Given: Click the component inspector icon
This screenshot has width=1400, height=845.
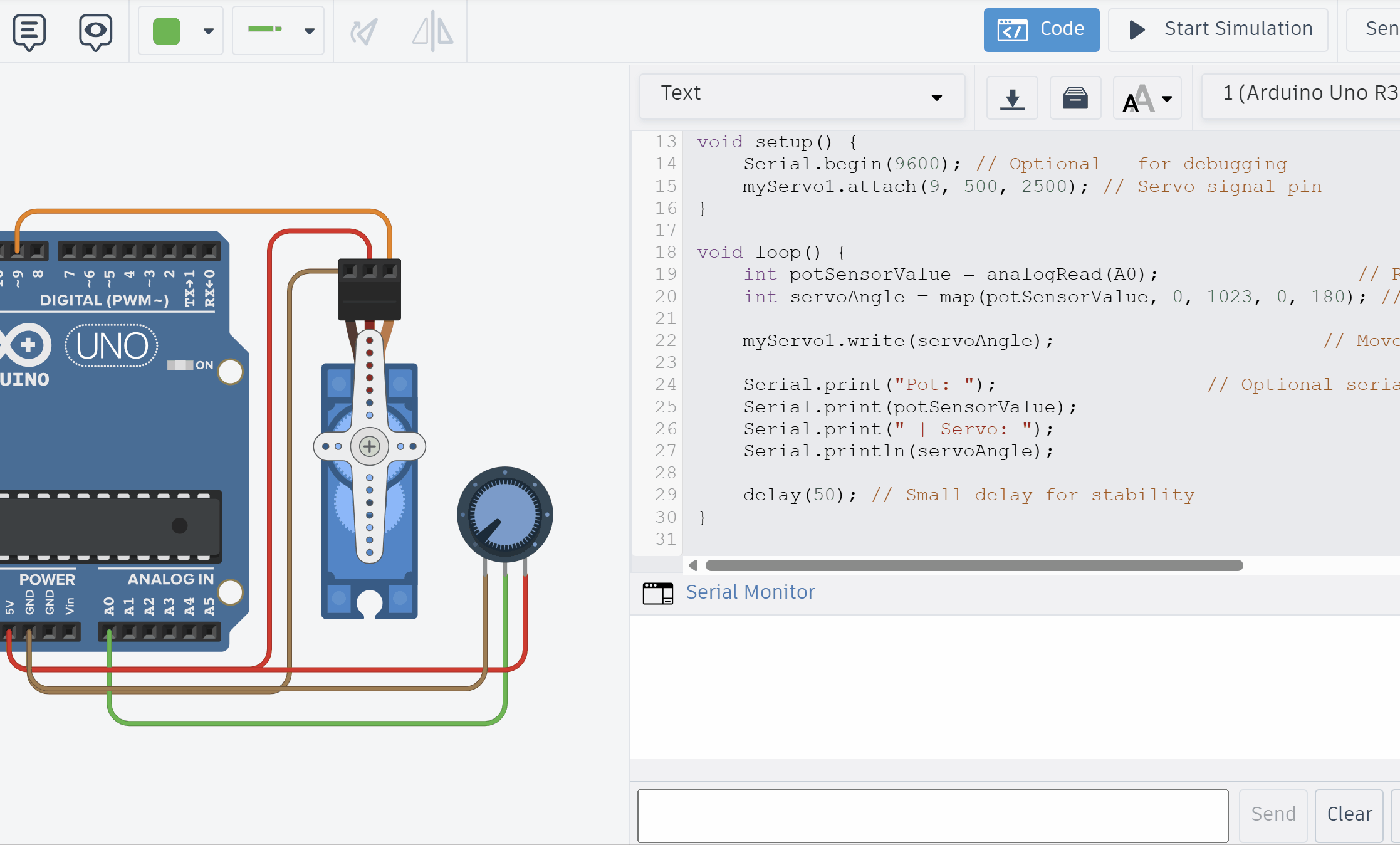Looking at the screenshot, I should [x=95, y=31].
